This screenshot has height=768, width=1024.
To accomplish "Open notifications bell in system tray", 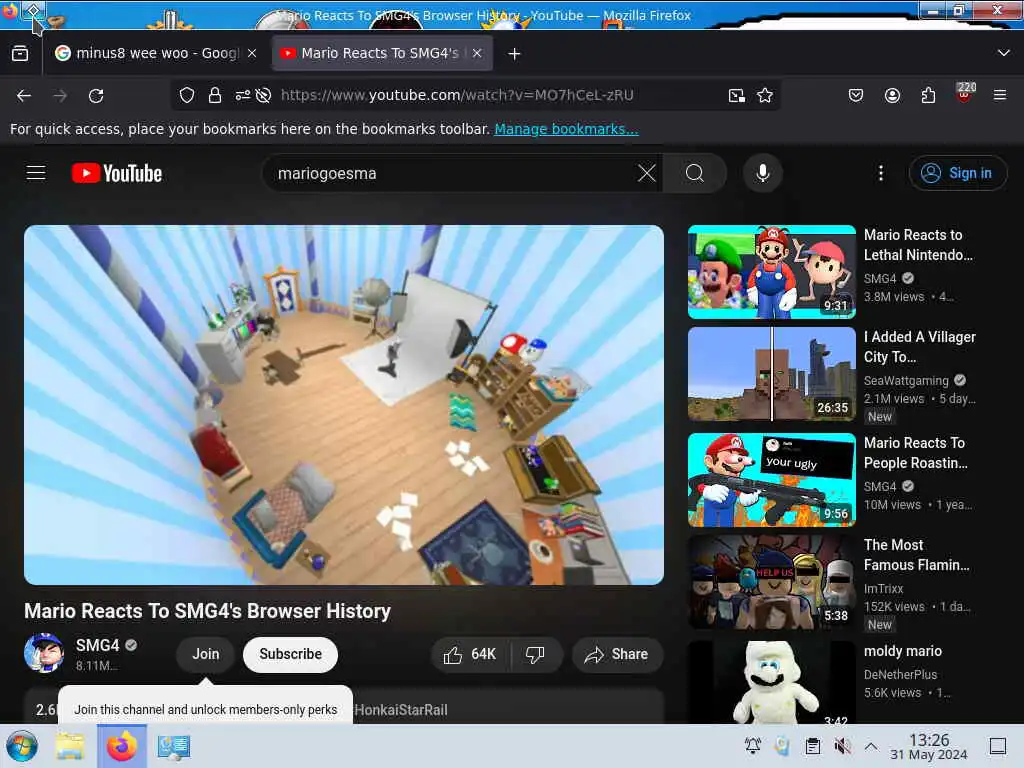I will pos(753,746).
